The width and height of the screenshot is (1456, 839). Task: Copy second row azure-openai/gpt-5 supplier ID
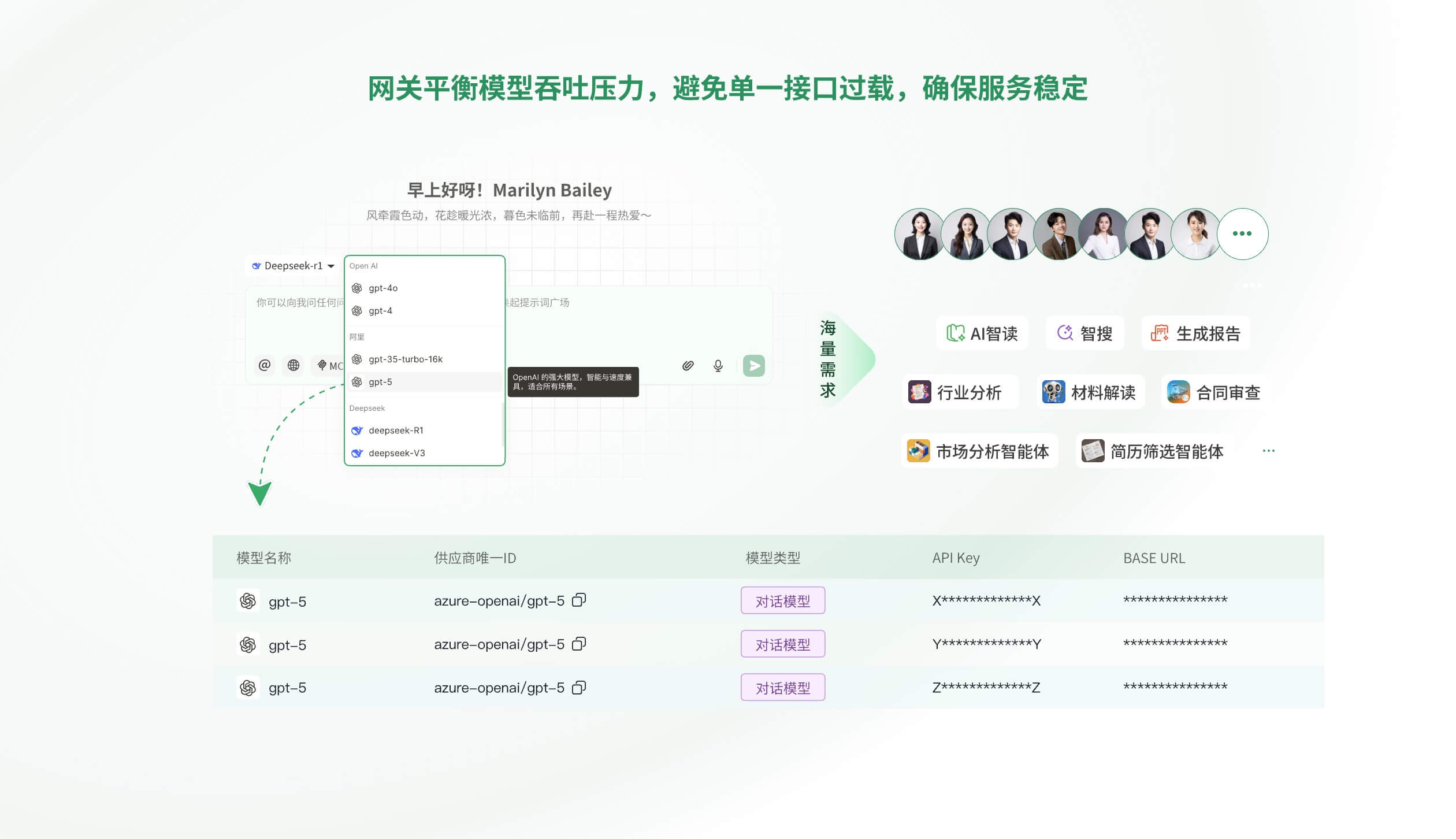click(579, 644)
